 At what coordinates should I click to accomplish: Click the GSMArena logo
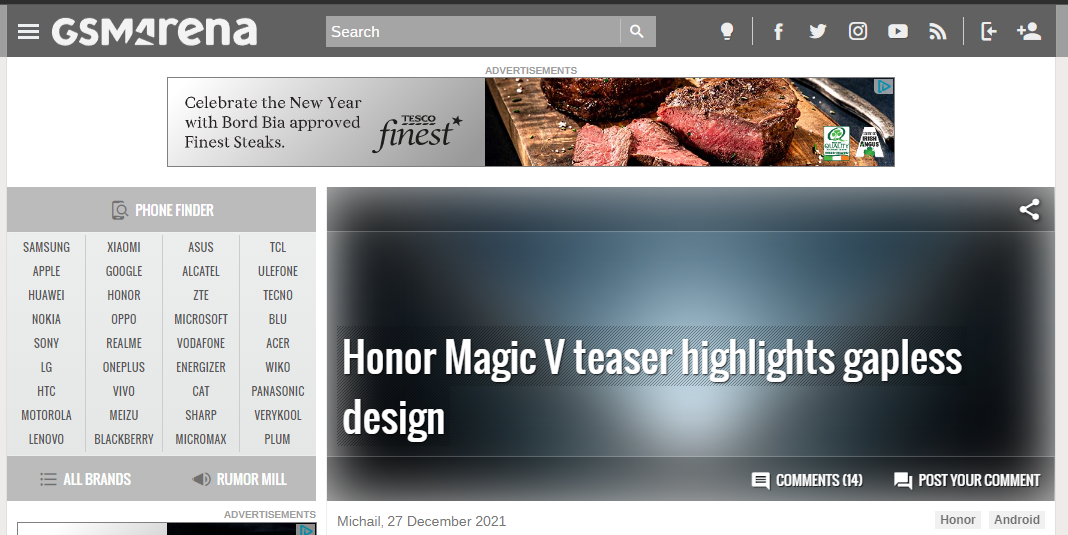[x=155, y=31]
